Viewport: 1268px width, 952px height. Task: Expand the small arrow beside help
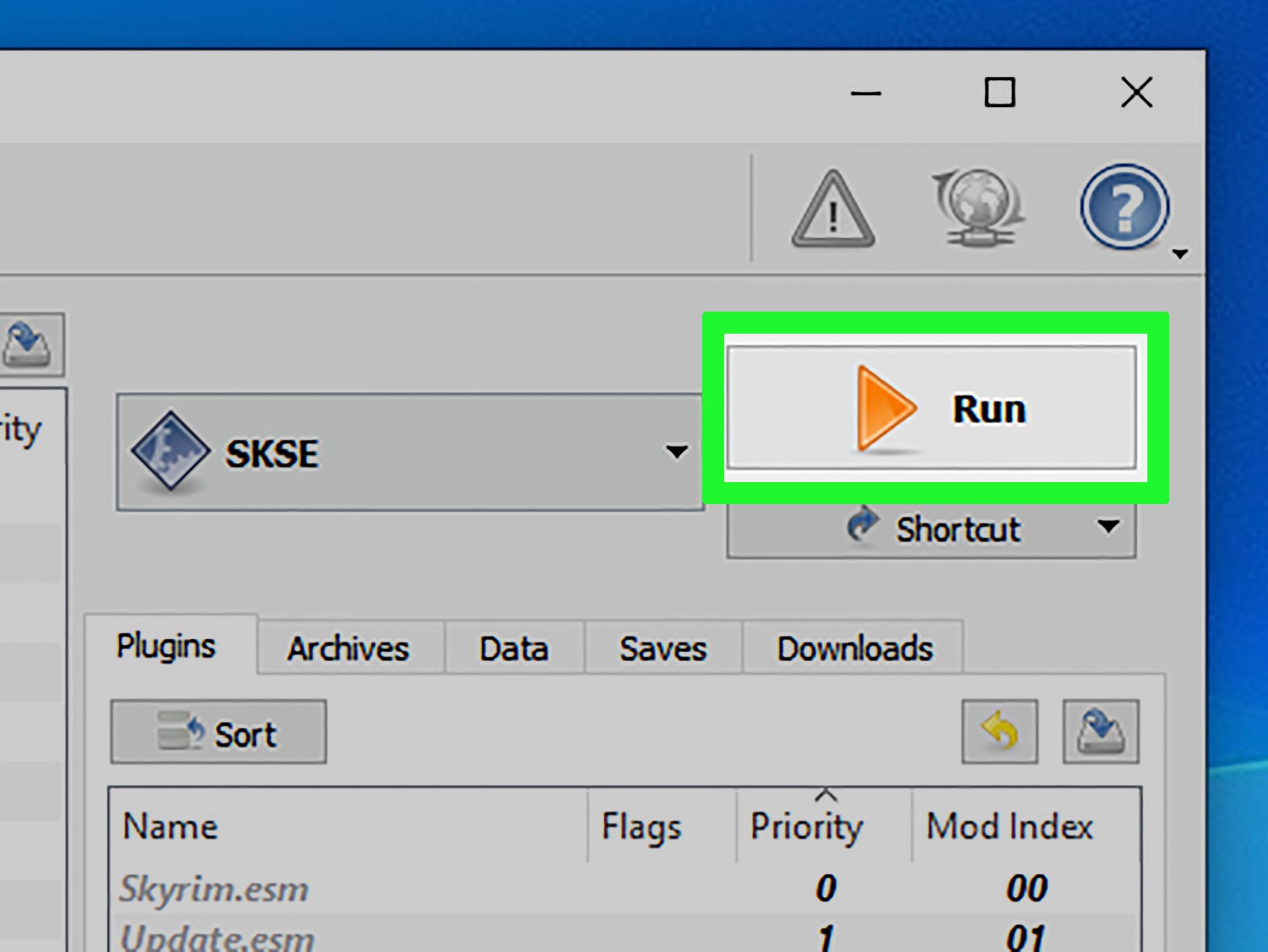[x=1180, y=253]
